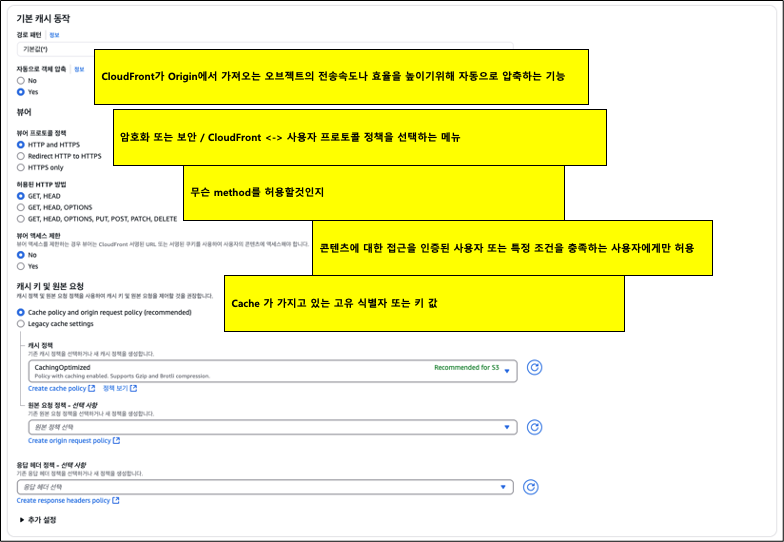Open the CachingOptimized cache policy dropdown
The image size is (784, 542).
272,371
